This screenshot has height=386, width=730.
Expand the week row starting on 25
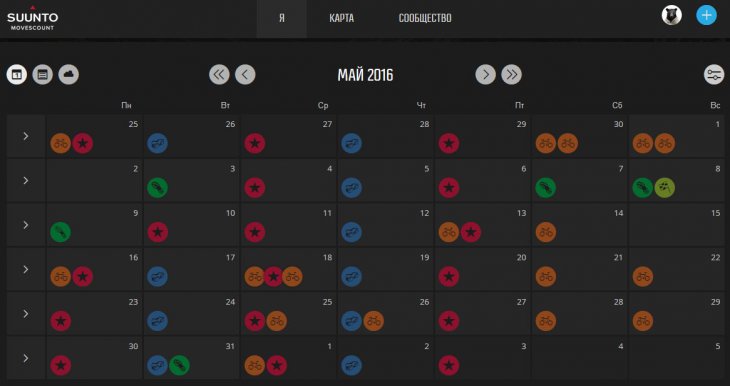click(x=26, y=136)
